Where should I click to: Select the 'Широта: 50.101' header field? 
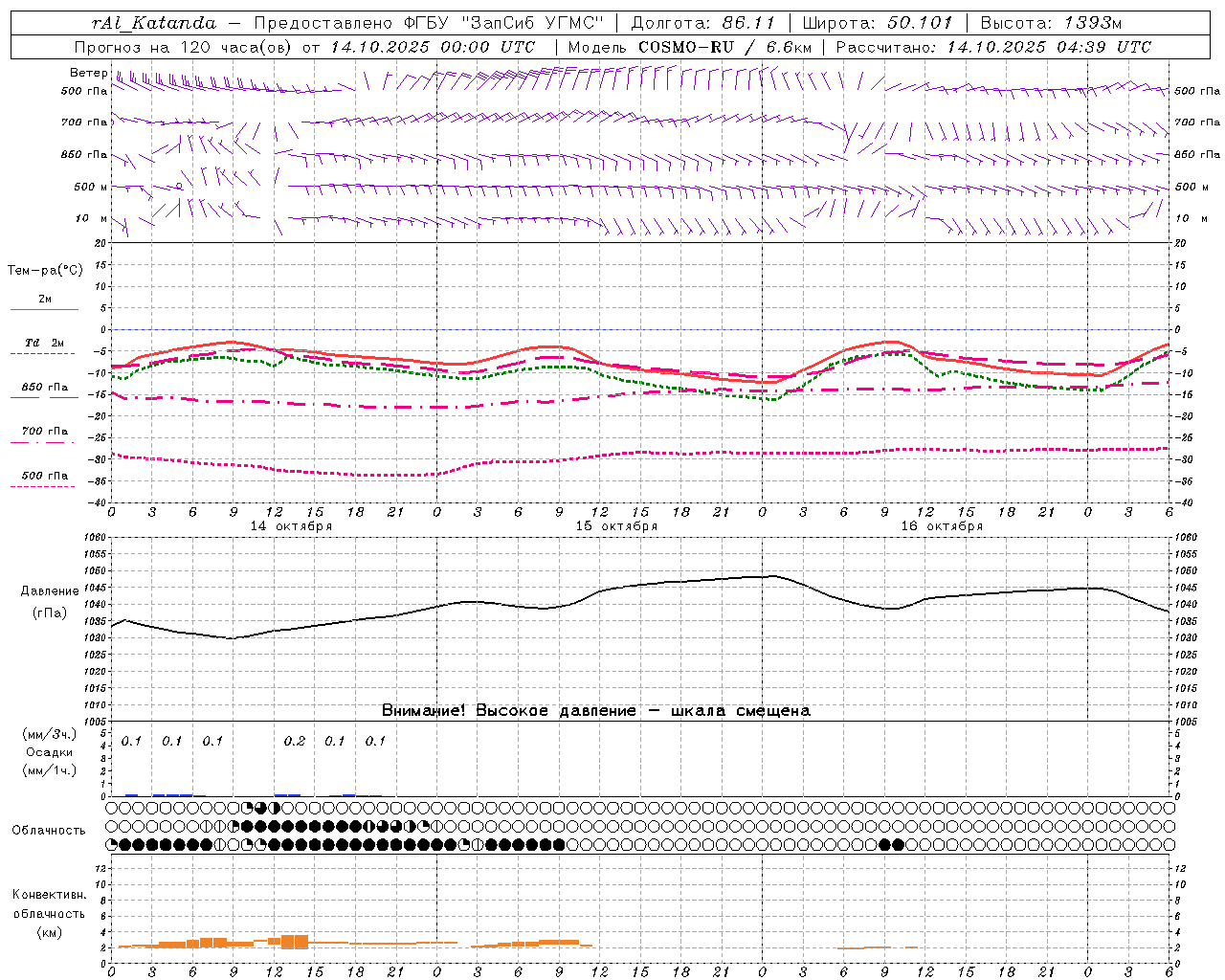pyautogui.click(x=878, y=23)
